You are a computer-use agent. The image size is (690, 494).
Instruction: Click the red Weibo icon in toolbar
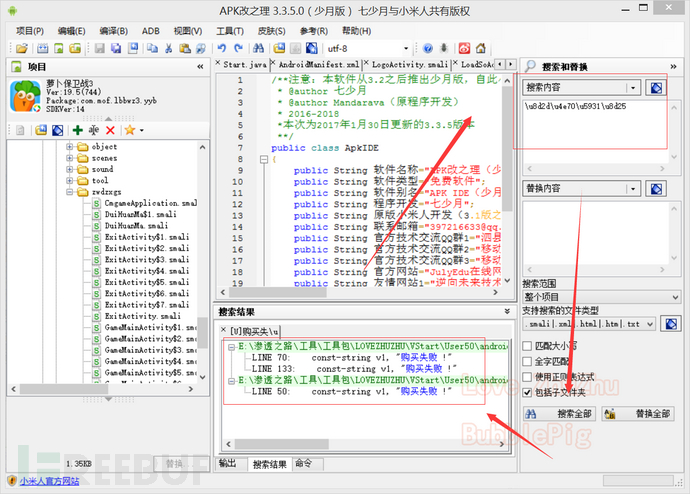point(464,48)
